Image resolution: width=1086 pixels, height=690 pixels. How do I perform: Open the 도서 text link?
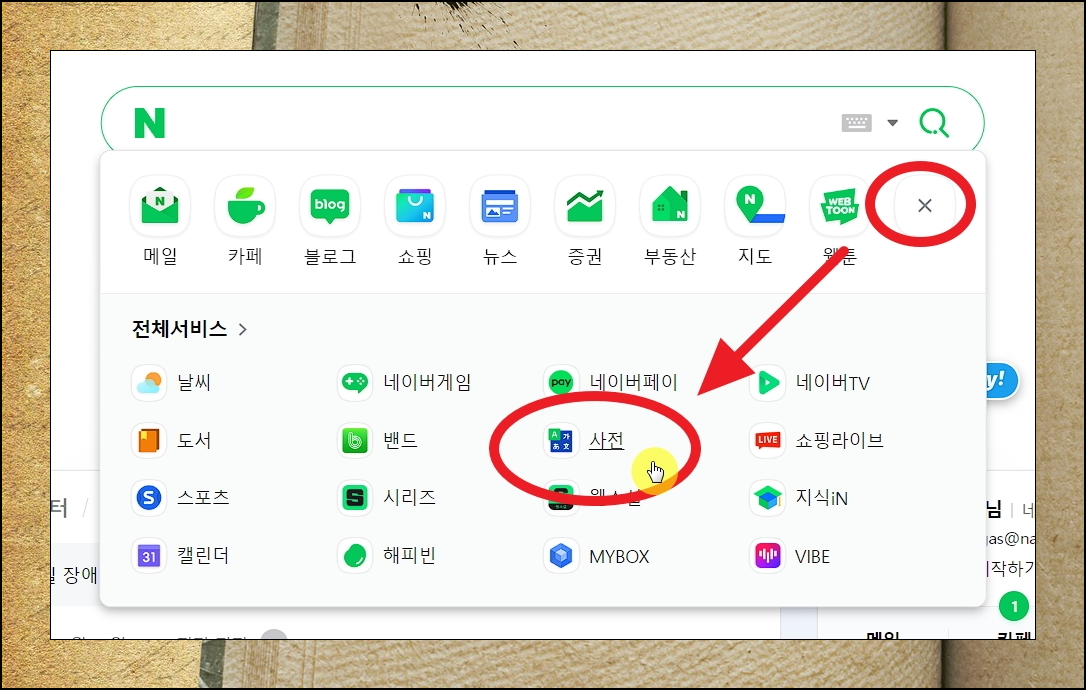pos(194,441)
